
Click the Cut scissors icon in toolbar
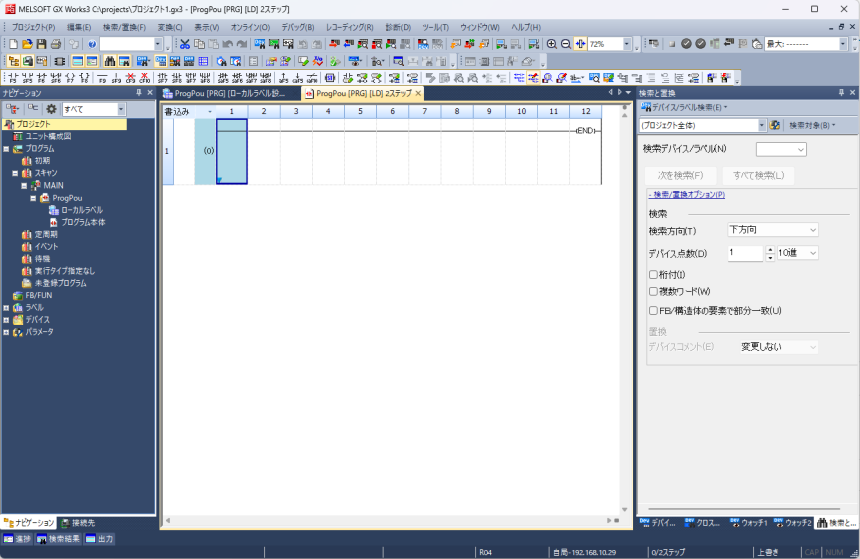[185, 45]
